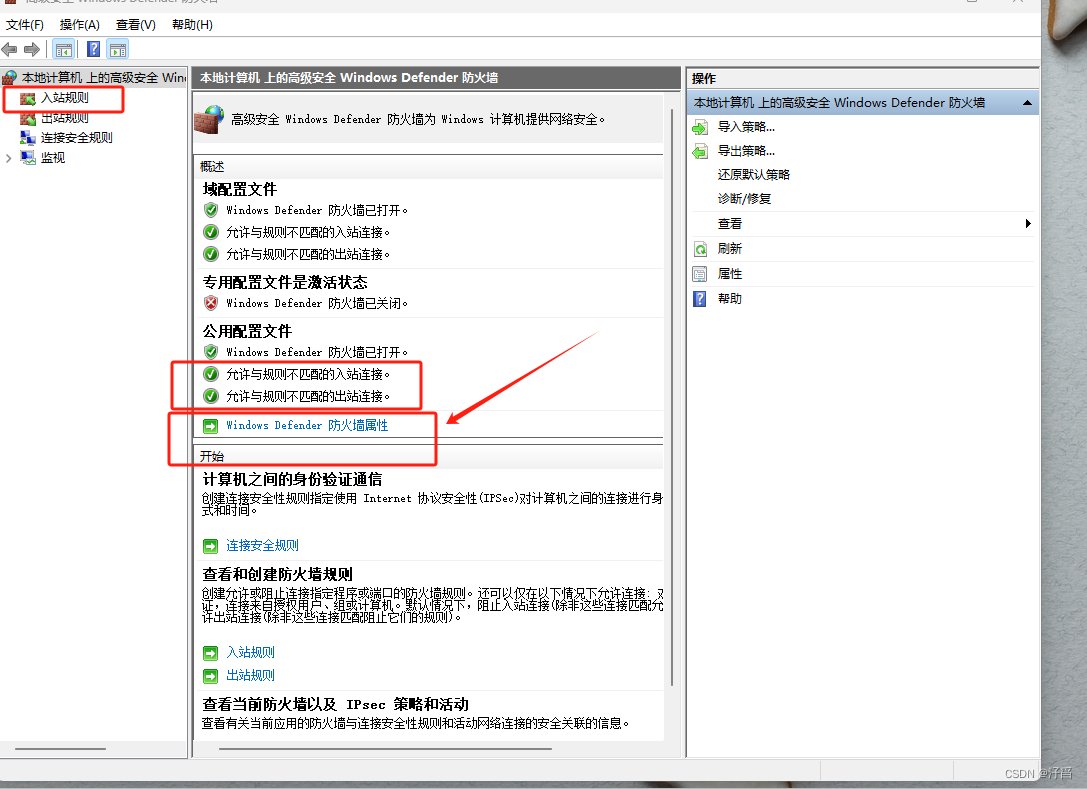Open the 帮助(H) menu
The image size is (1087, 789).
pos(192,25)
